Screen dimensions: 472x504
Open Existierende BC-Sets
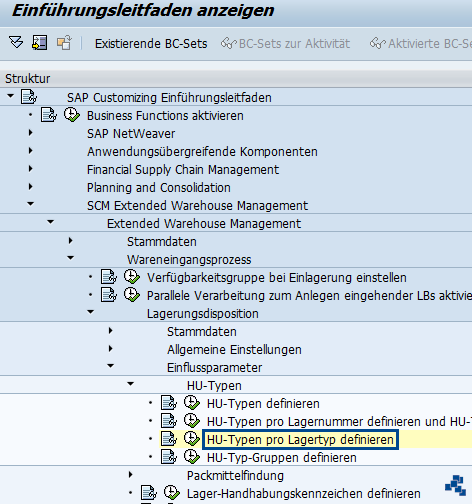point(151,44)
